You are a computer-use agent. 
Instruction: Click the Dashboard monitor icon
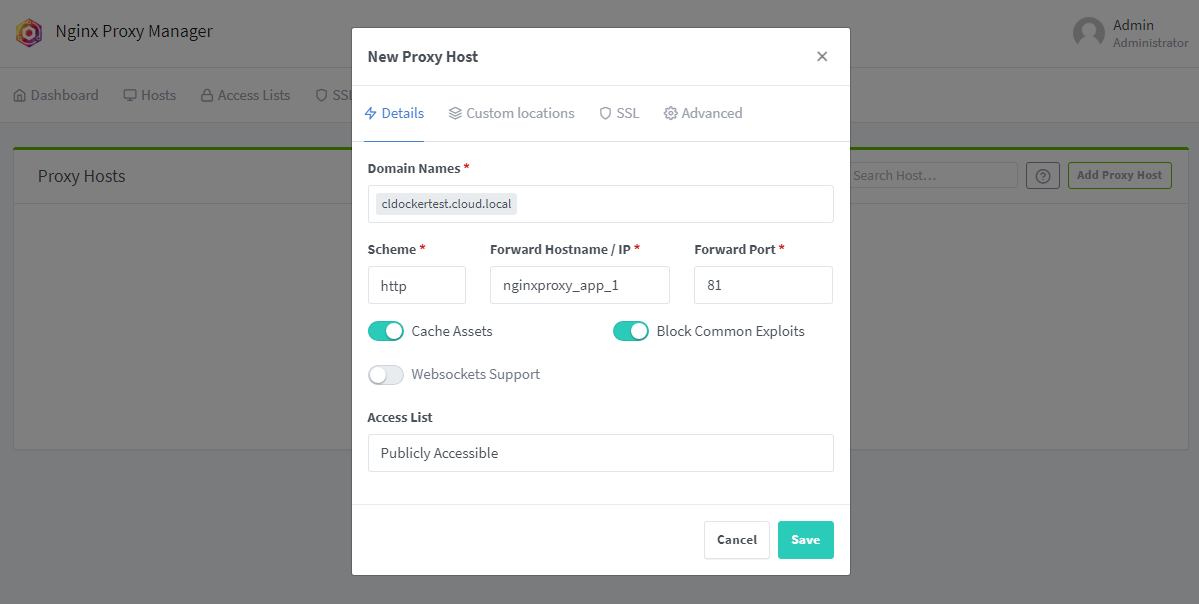tap(19, 95)
